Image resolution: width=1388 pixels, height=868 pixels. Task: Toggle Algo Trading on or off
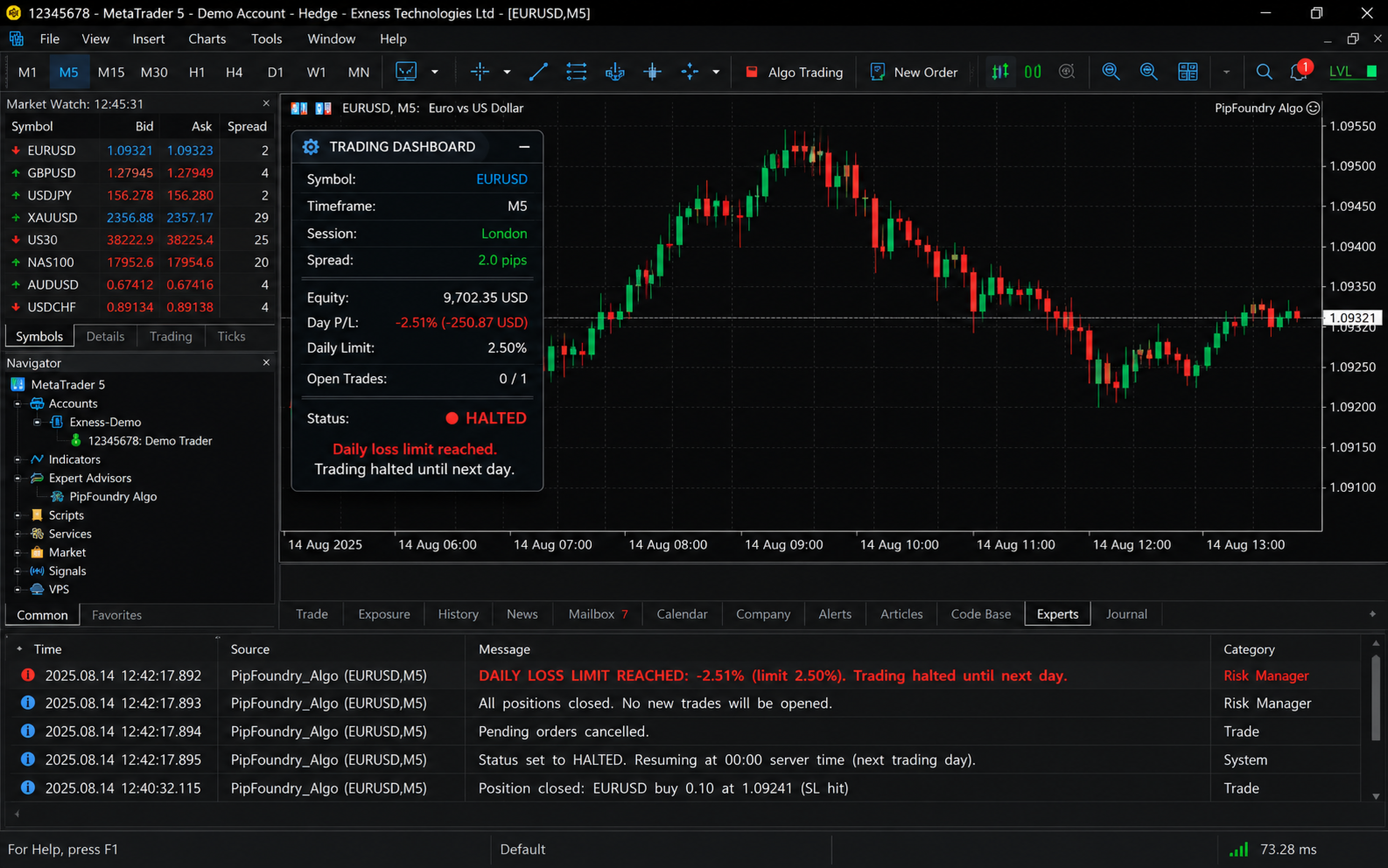(x=794, y=72)
